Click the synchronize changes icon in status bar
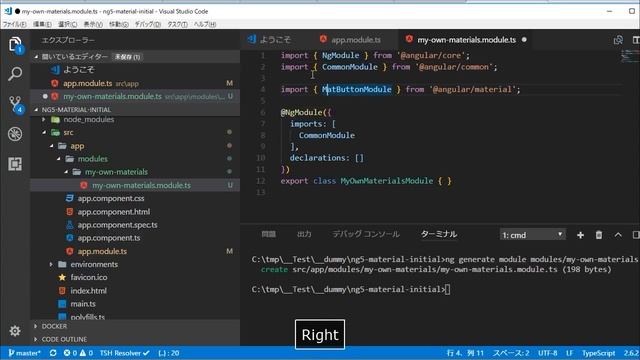 (53, 353)
